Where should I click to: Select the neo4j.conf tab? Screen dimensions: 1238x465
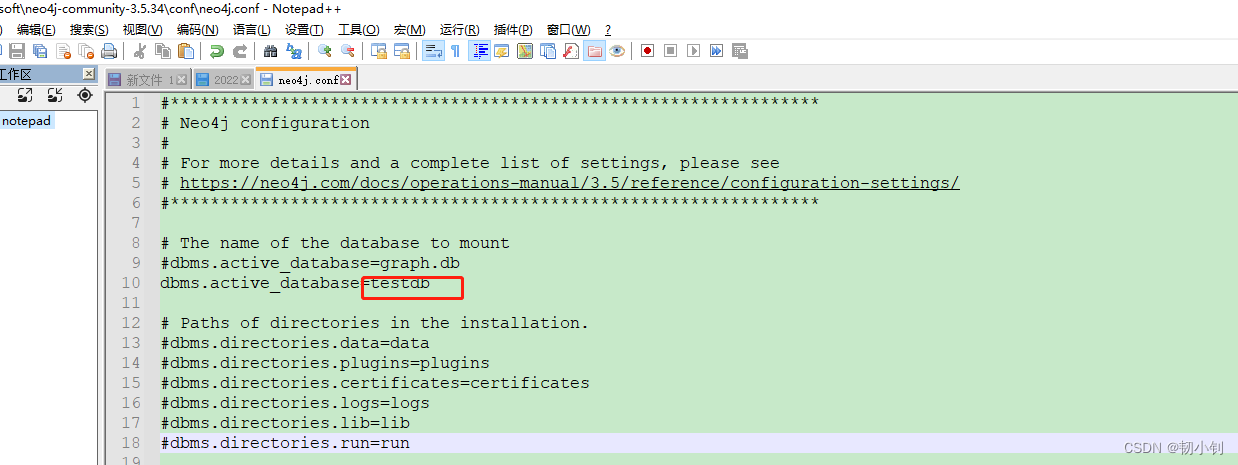[308, 80]
